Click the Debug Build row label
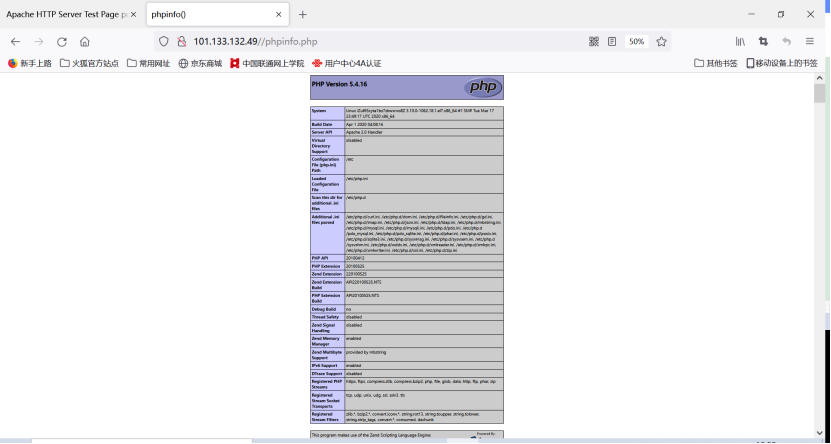This screenshot has width=831, height=444. point(324,309)
